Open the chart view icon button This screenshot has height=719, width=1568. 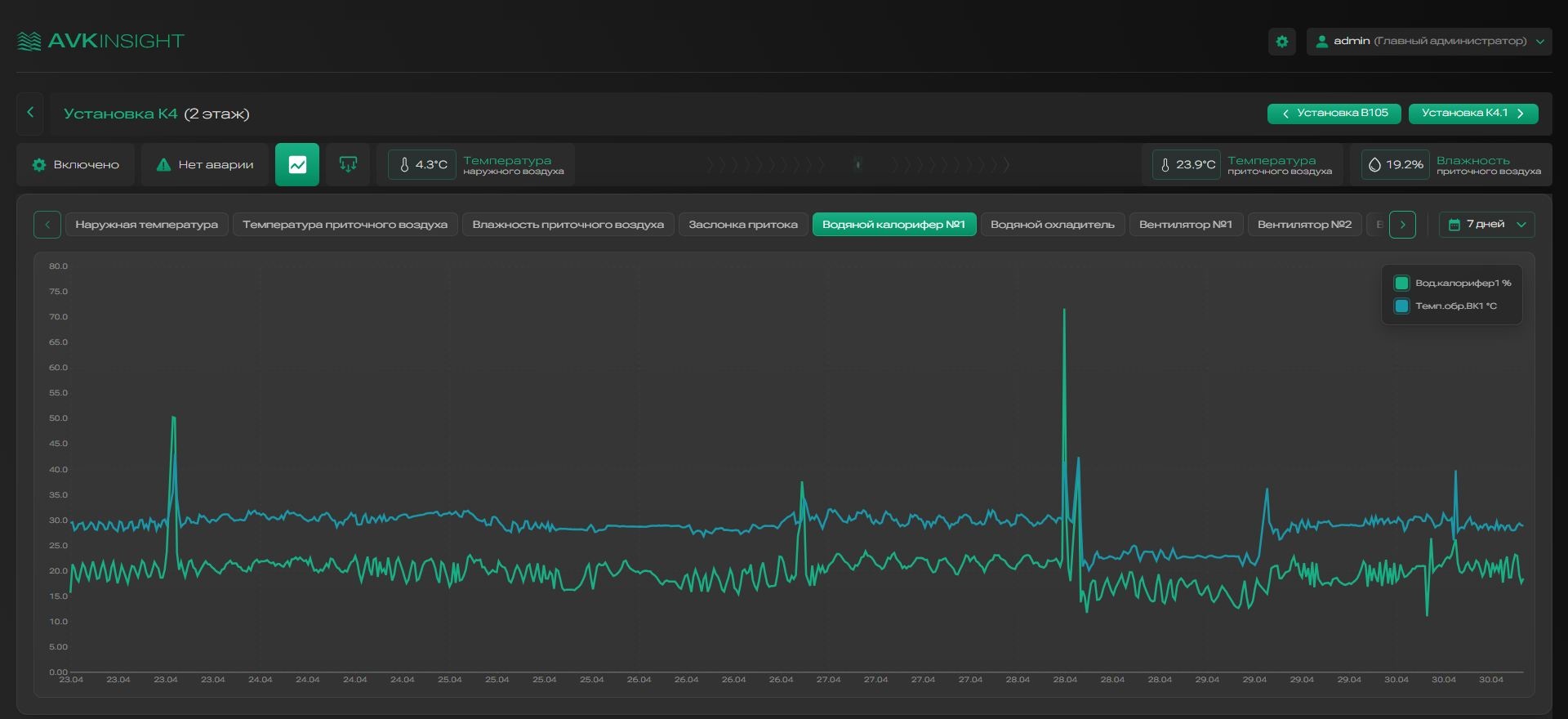[297, 165]
